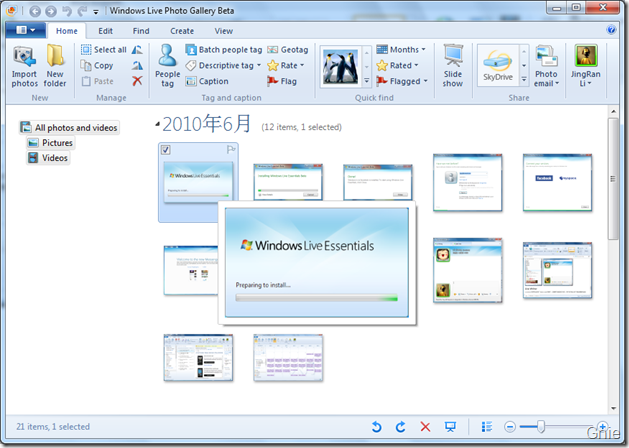Click the Paste command

[x=98, y=81]
